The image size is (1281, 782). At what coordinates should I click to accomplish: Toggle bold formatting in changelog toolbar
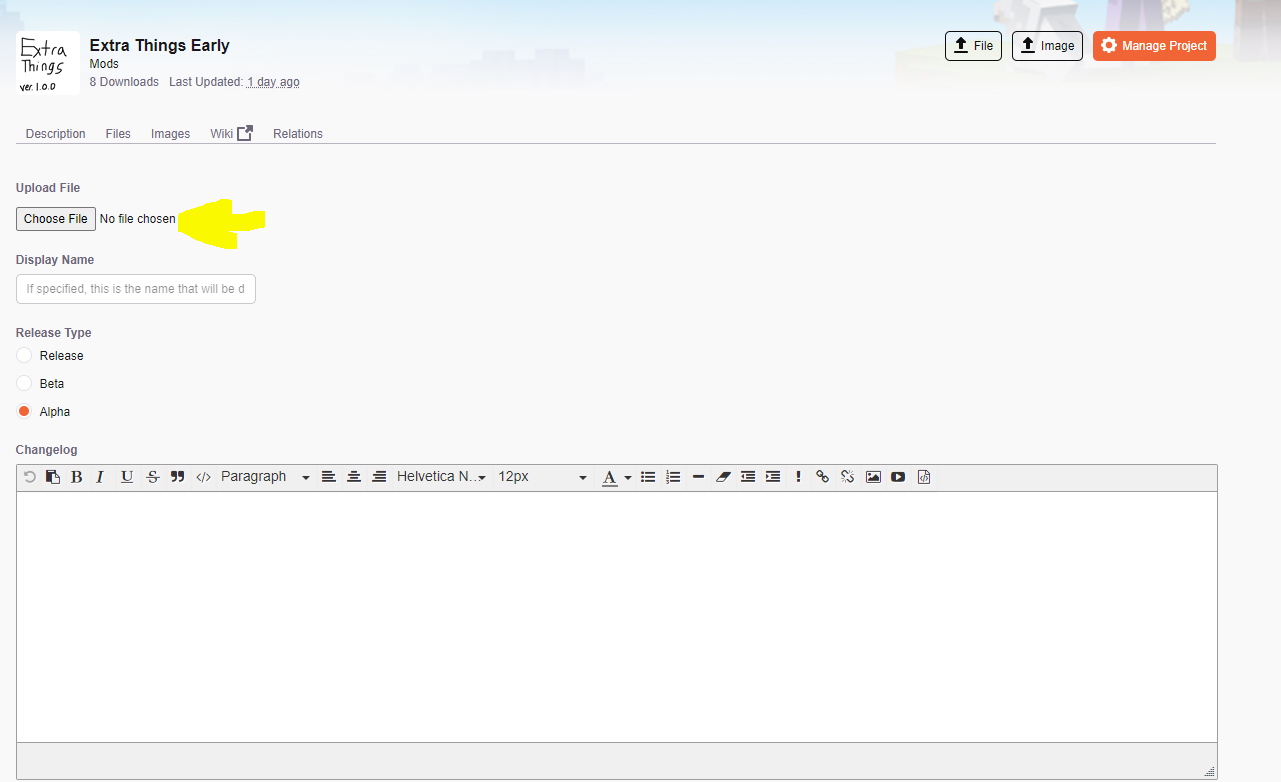pos(77,477)
